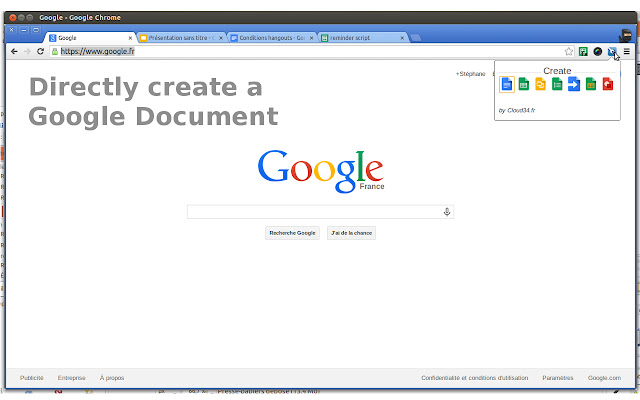The image size is (640, 400).
Task: Open the Publicité footer link
Action: 31,378
